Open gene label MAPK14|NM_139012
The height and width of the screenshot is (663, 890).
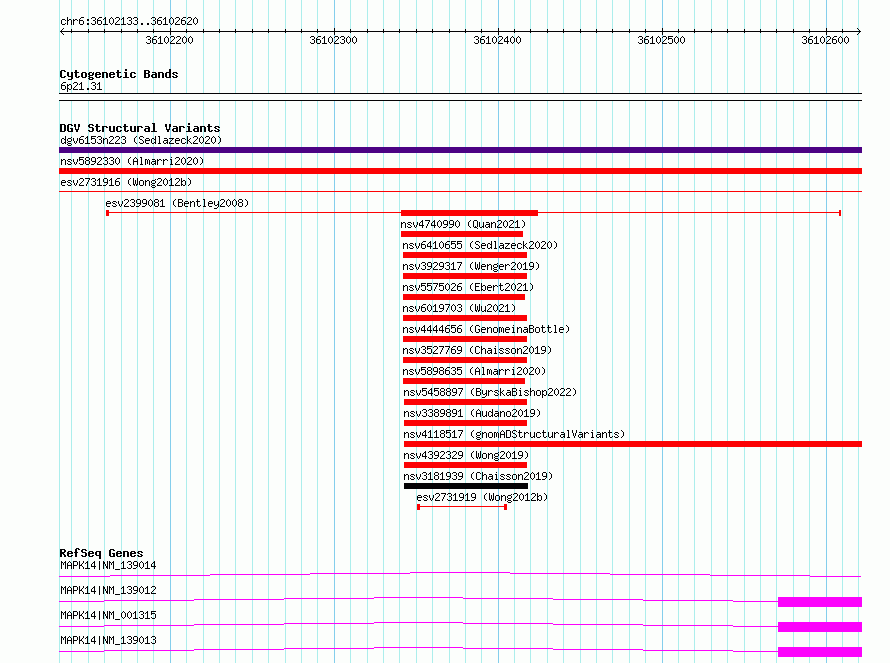108,590
